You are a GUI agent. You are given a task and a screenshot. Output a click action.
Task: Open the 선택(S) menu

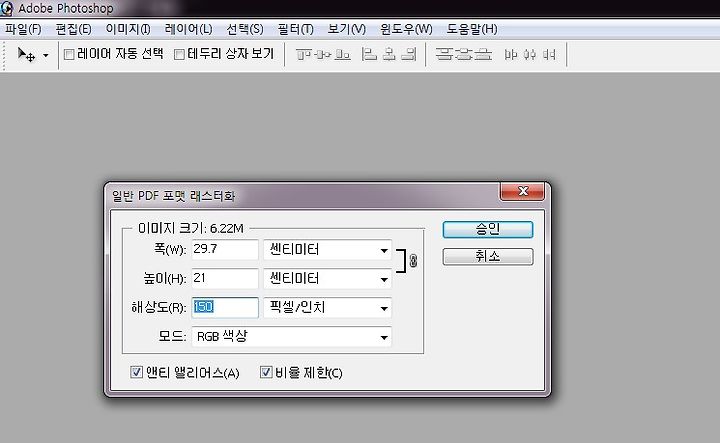coord(245,29)
